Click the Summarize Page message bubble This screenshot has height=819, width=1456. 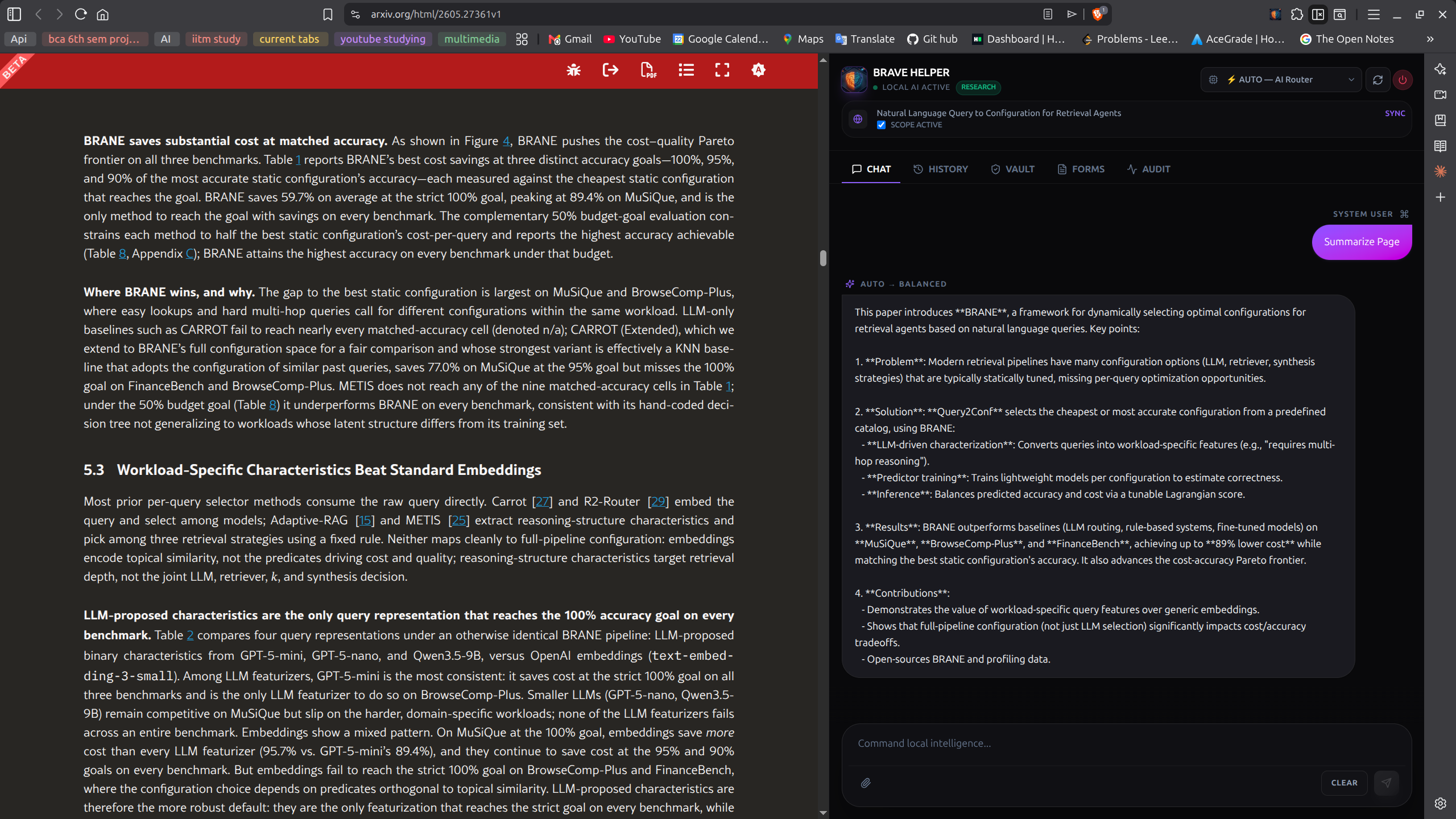tap(1362, 242)
